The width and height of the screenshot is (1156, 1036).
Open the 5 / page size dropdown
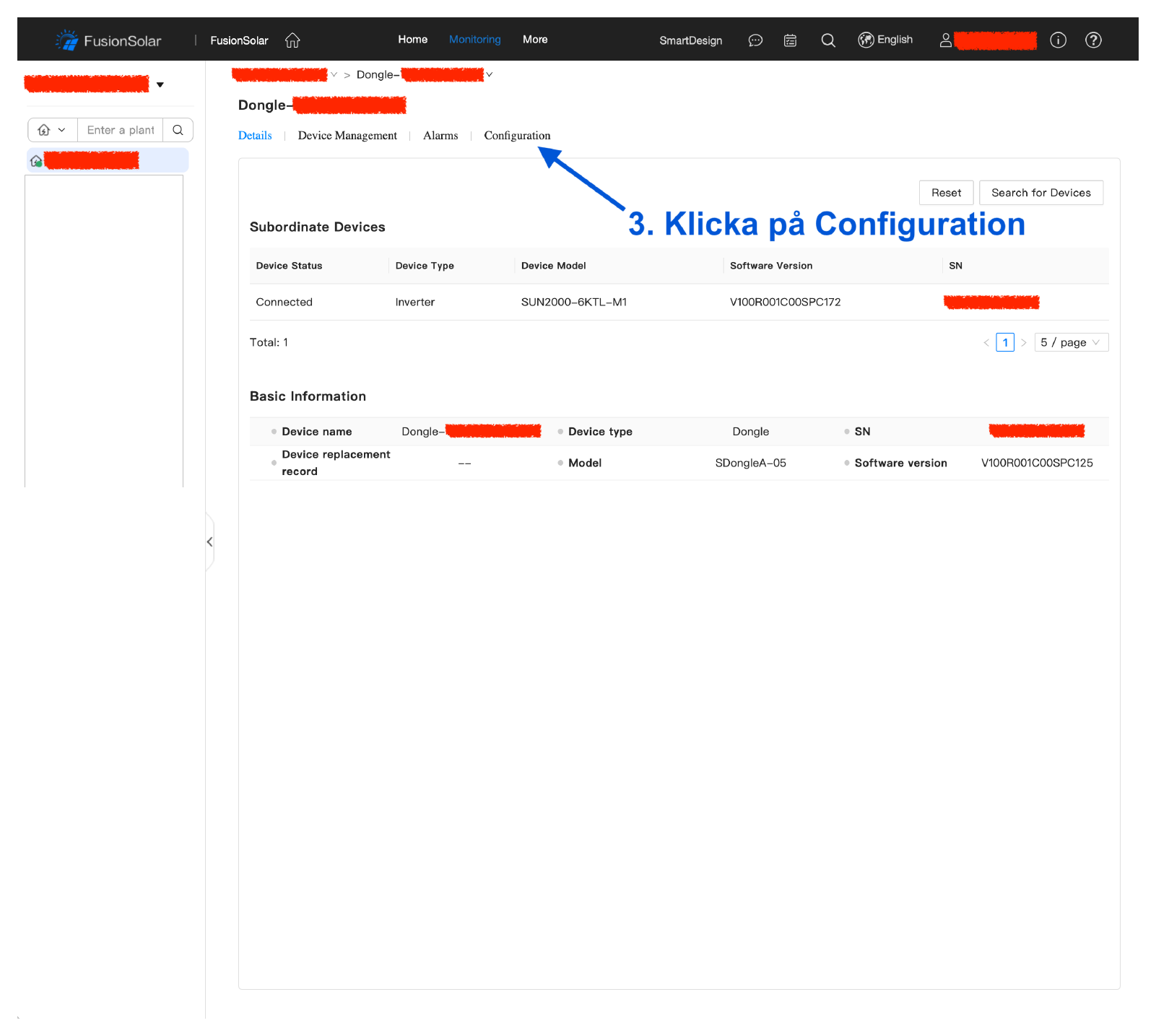point(1072,342)
